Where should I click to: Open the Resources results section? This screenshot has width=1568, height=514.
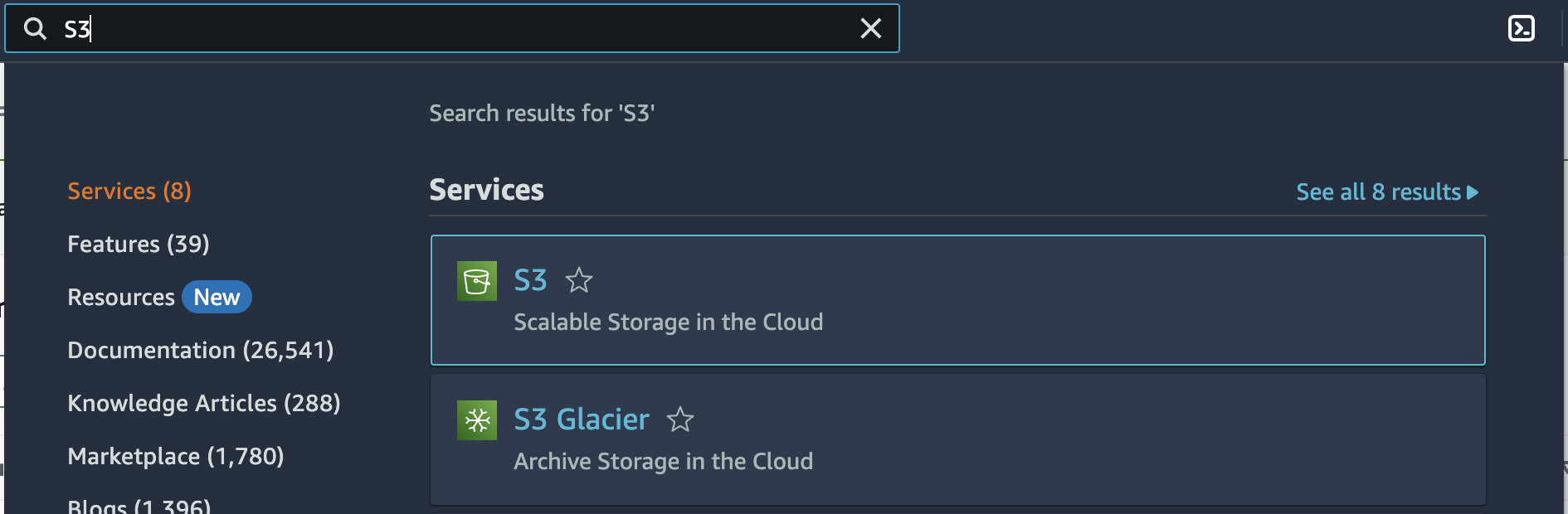pyautogui.click(x=121, y=297)
